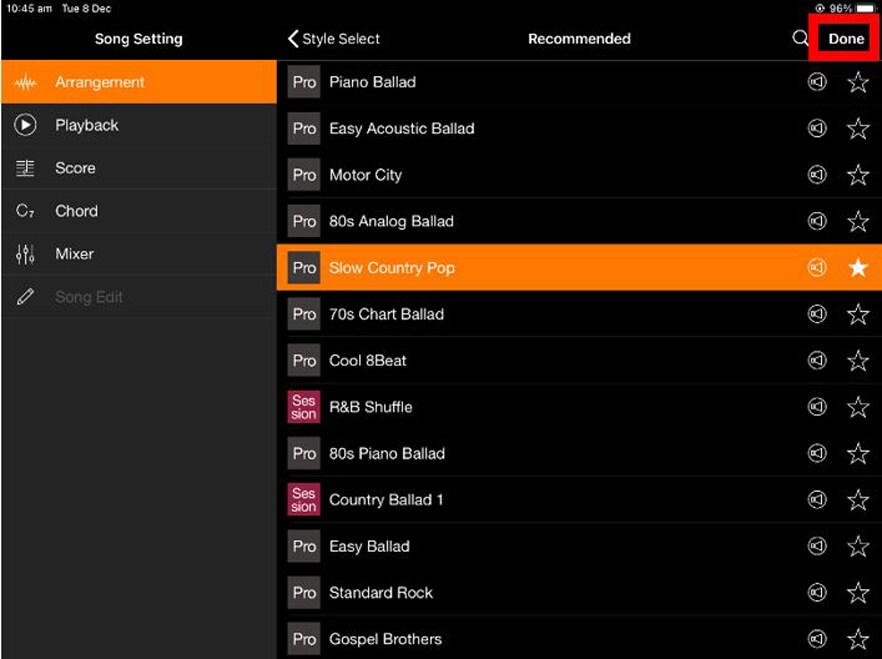Favorite the Standard Rock style

(x=858, y=593)
